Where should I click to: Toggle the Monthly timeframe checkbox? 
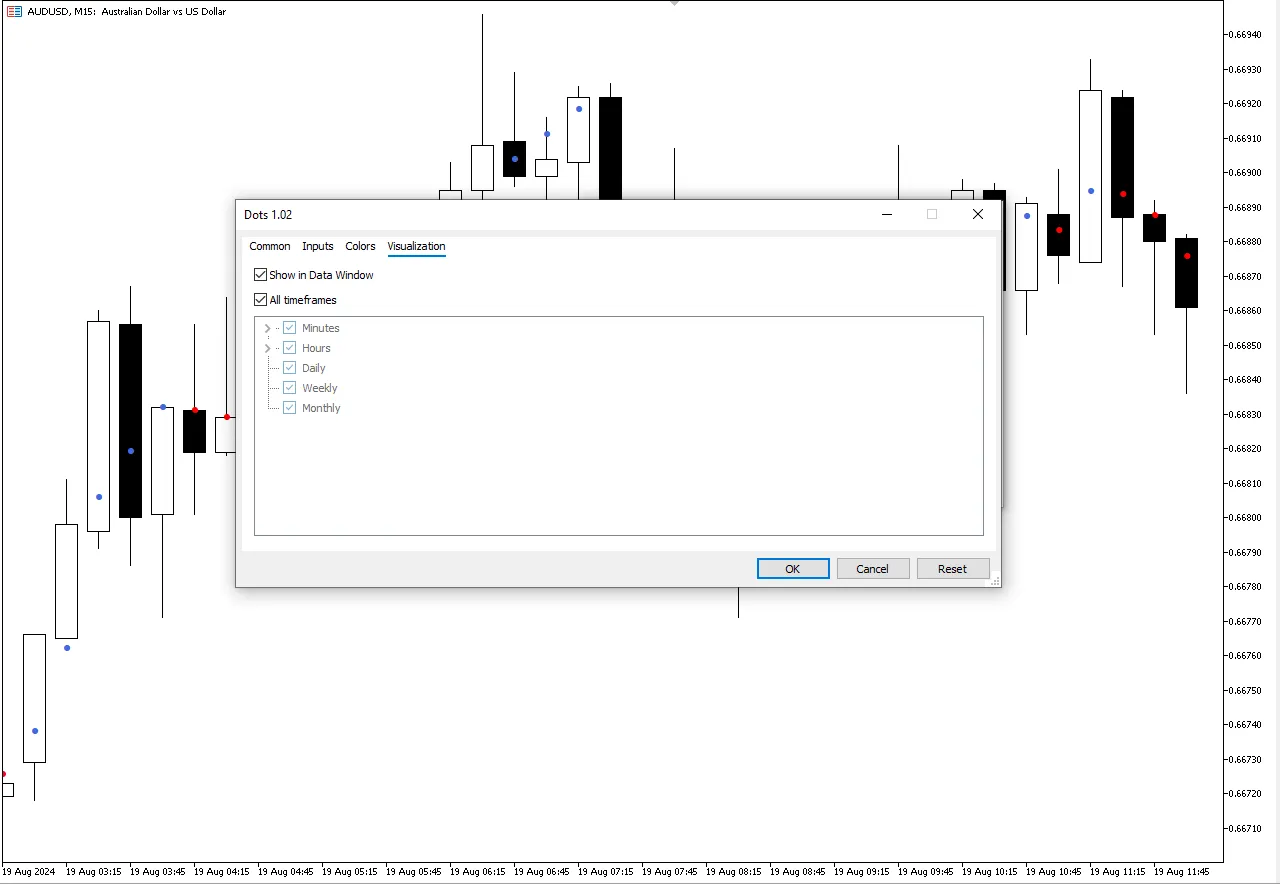[x=290, y=408]
